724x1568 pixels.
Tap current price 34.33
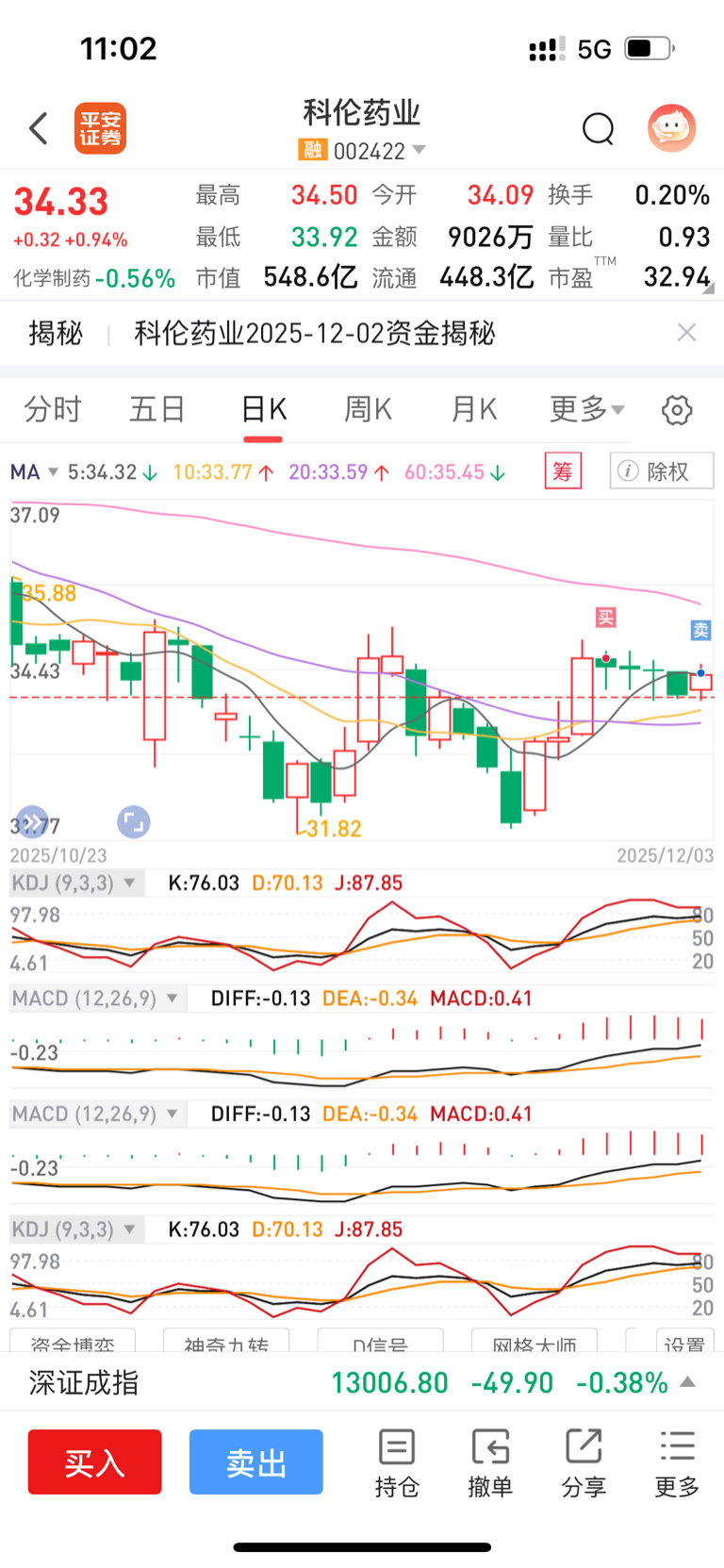pyautogui.click(x=61, y=202)
